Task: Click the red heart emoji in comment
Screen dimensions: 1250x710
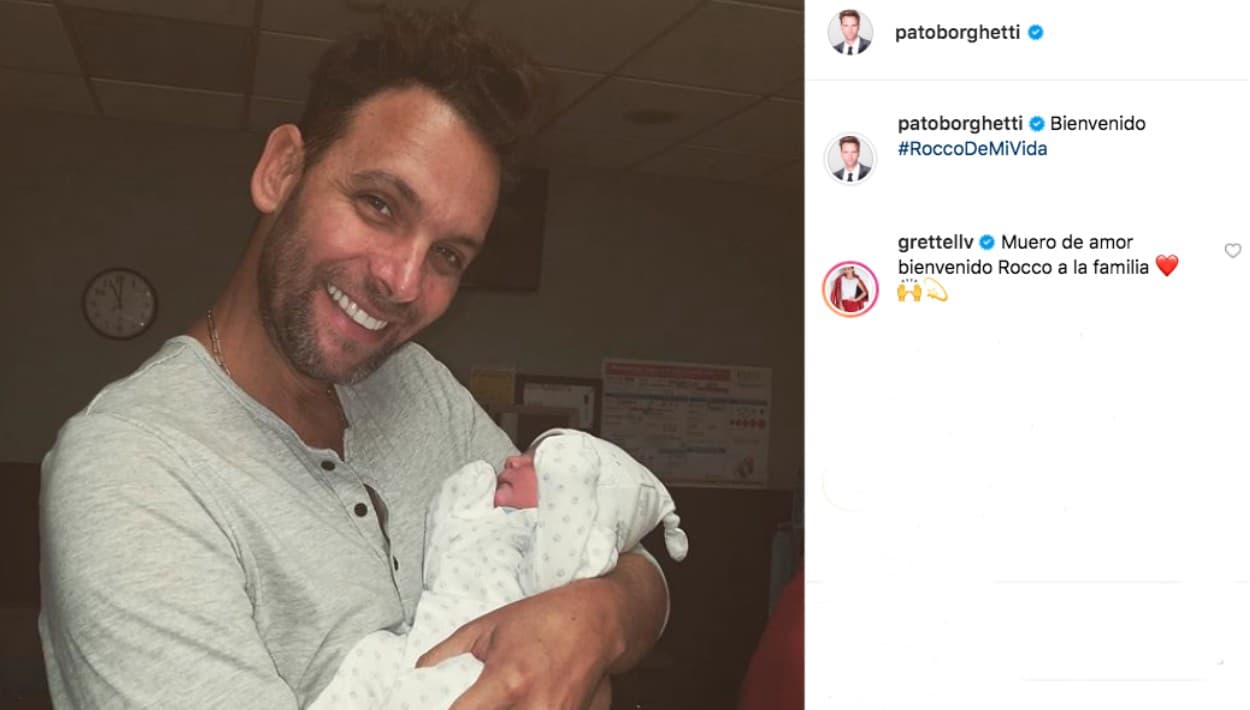Action: (1167, 266)
